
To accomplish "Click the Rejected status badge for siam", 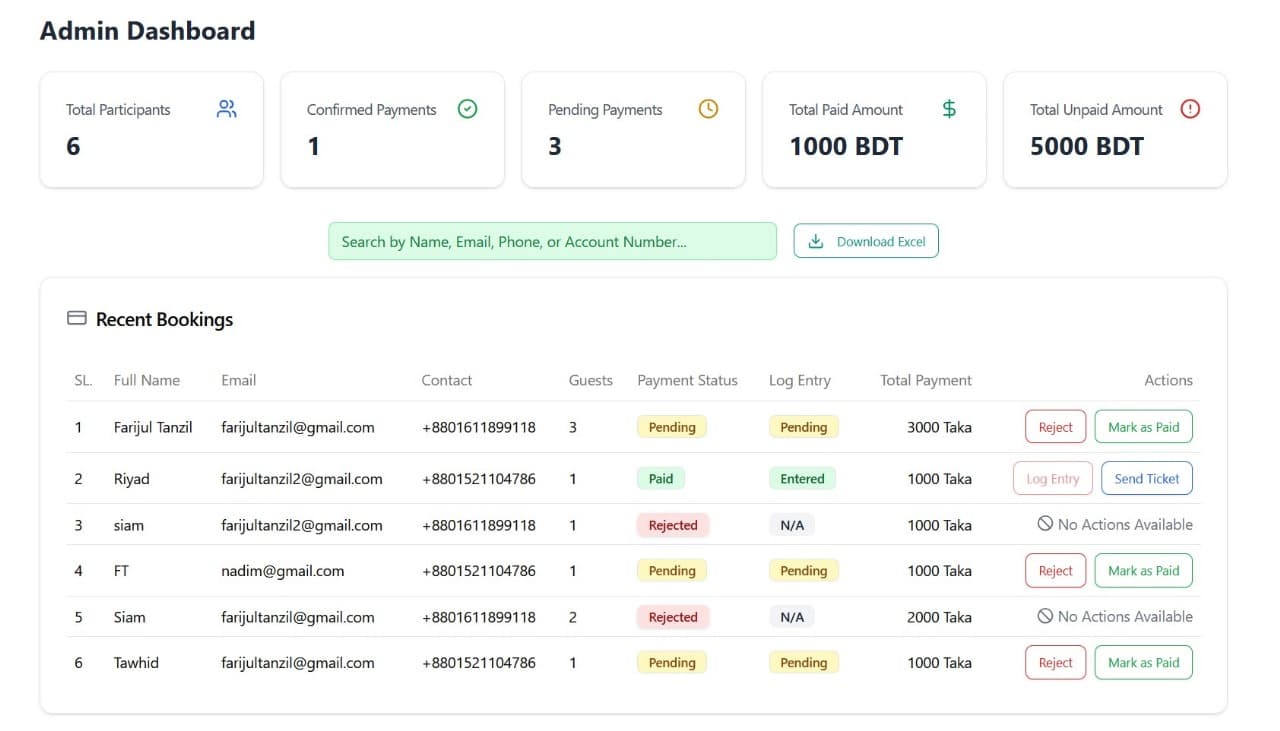I will click(x=672, y=524).
